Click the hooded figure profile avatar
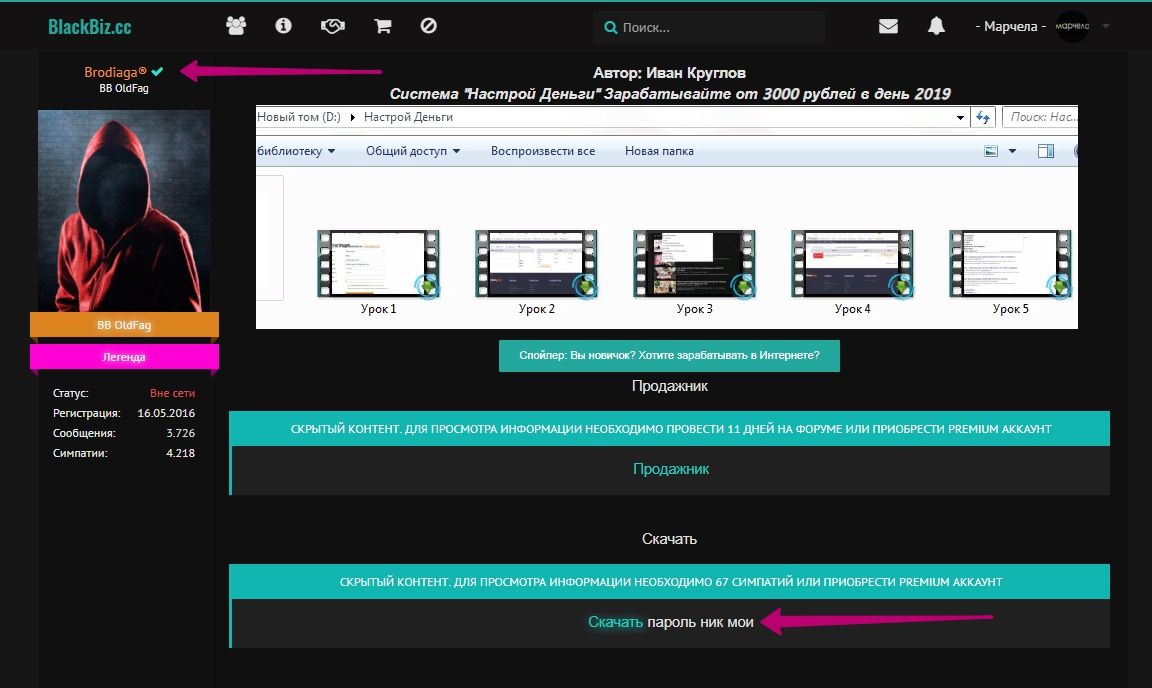 (x=124, y=211)
